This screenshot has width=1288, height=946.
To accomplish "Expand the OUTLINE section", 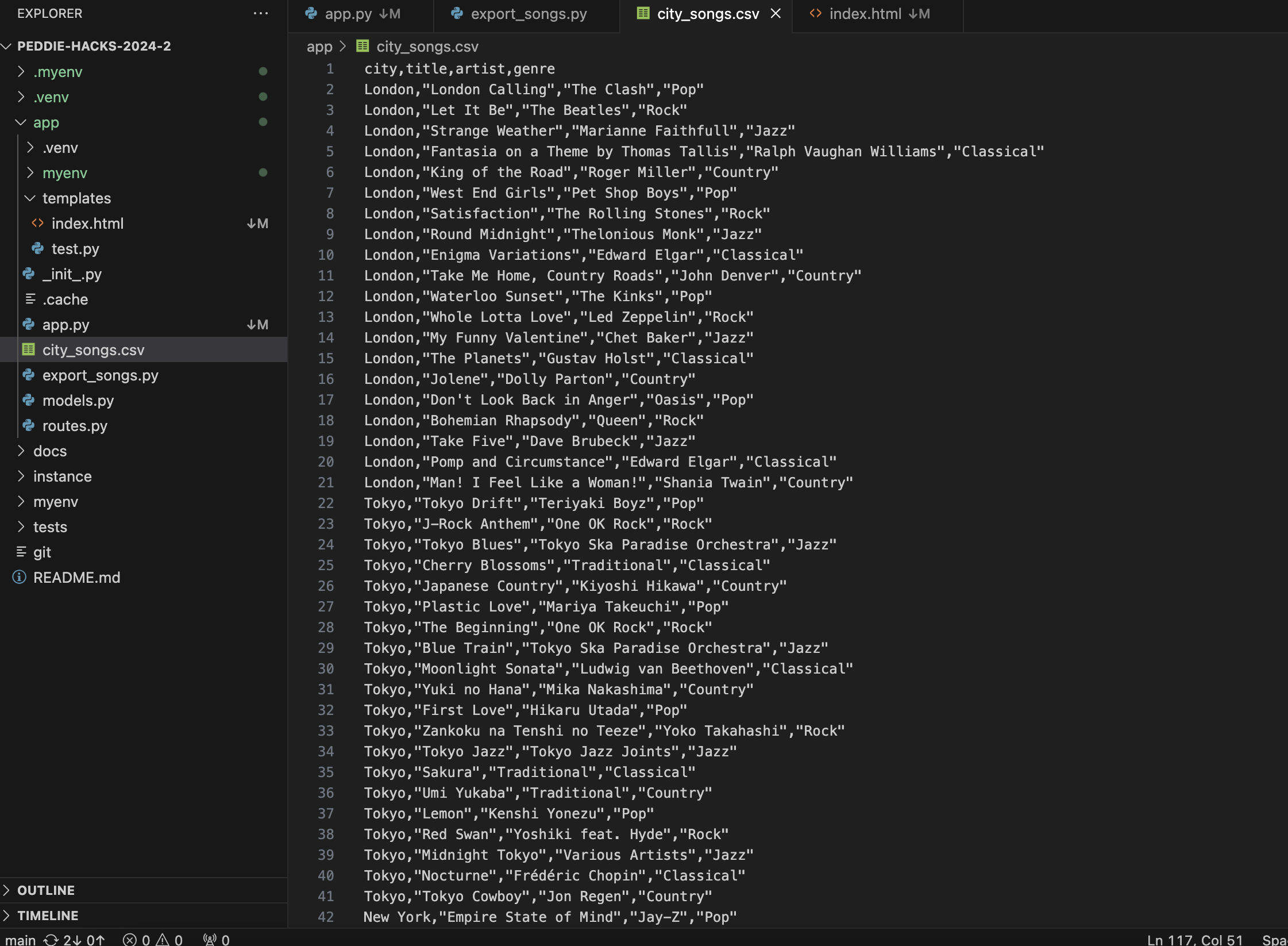I will (x=46, y=890).
